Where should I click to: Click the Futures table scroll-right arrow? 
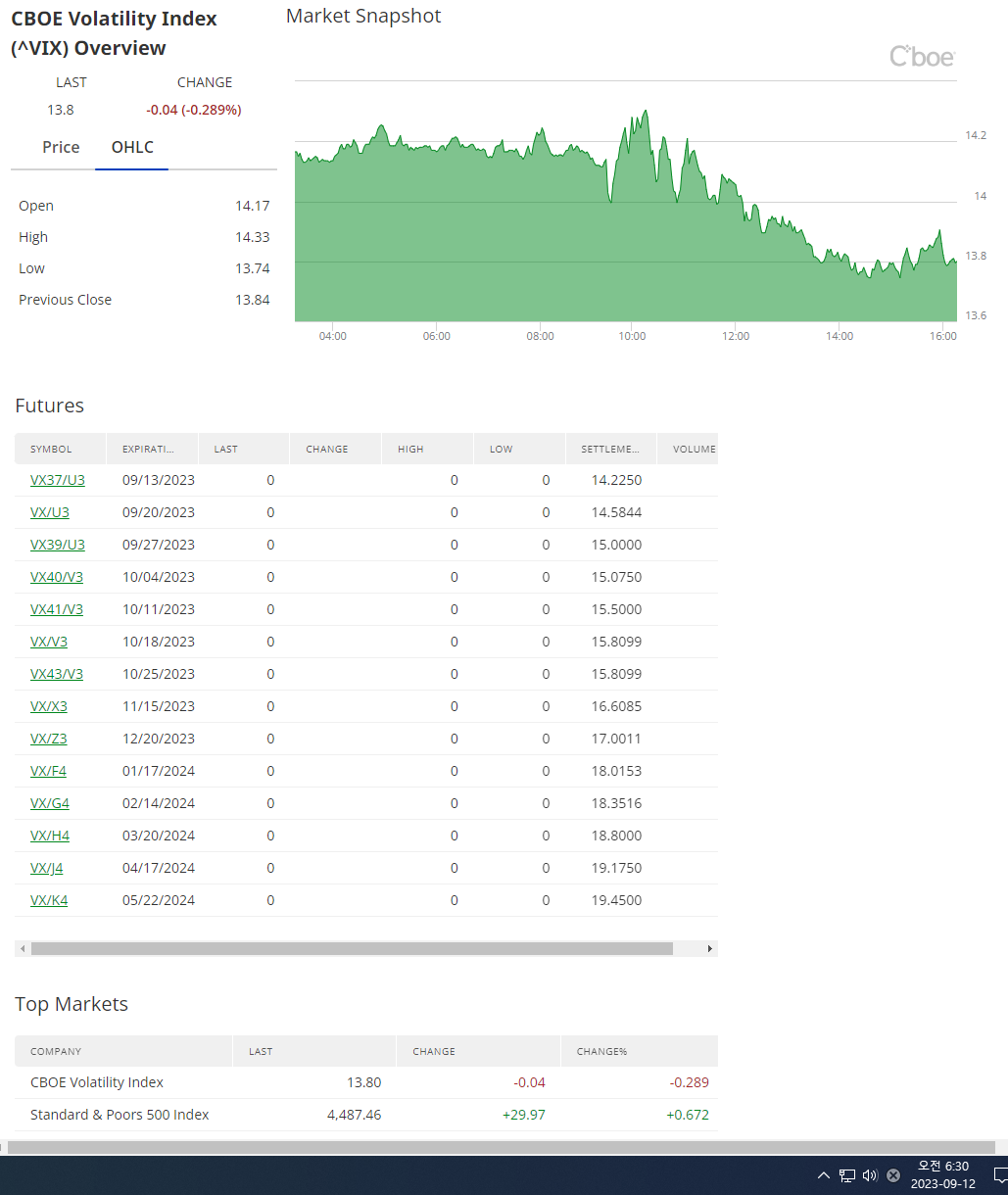[710, 948]
